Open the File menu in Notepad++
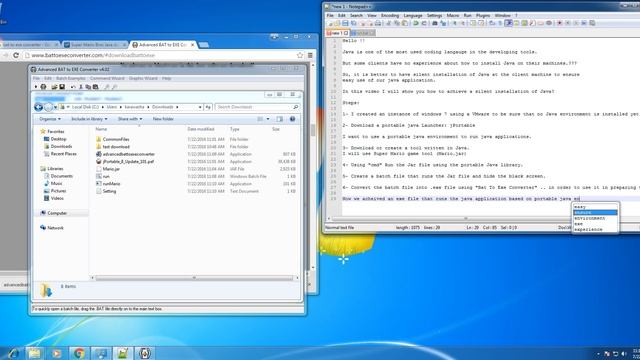 (x=330, y=16)
